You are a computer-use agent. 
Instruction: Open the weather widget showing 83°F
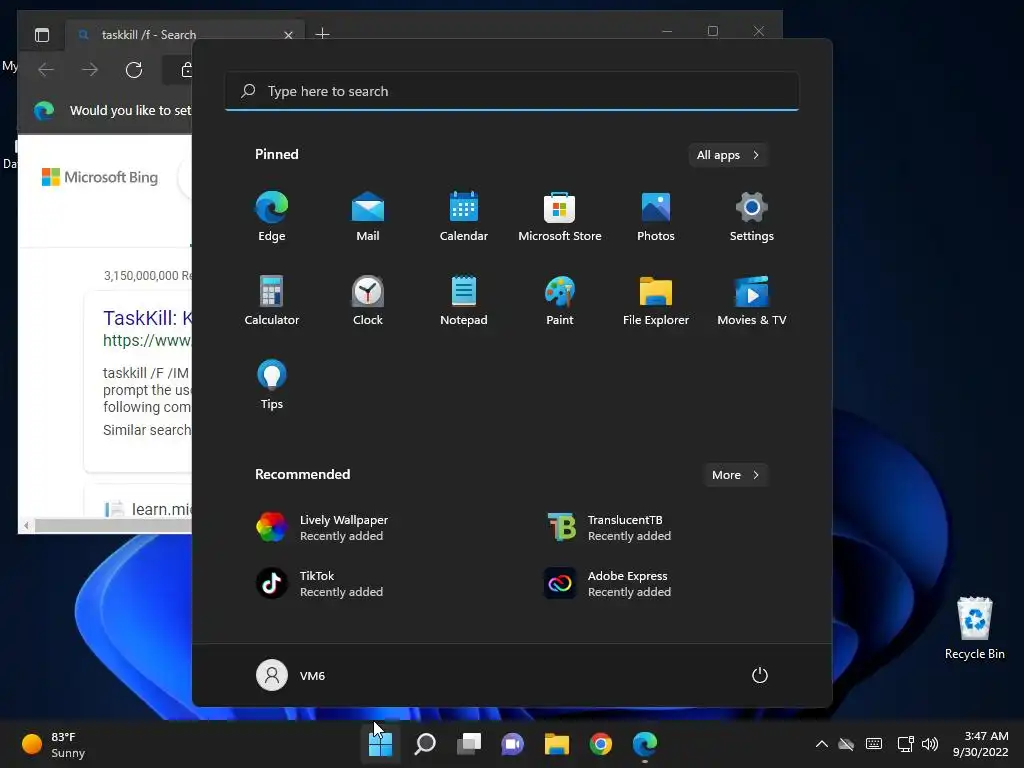tap(54, 744)
